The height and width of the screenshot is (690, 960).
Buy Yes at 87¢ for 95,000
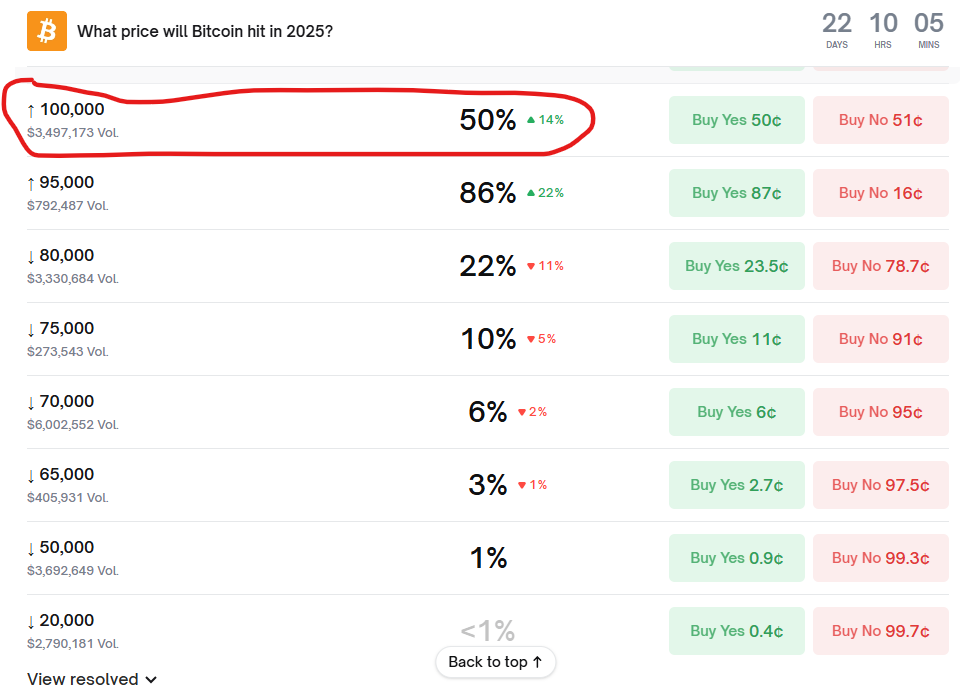point(736,193)
